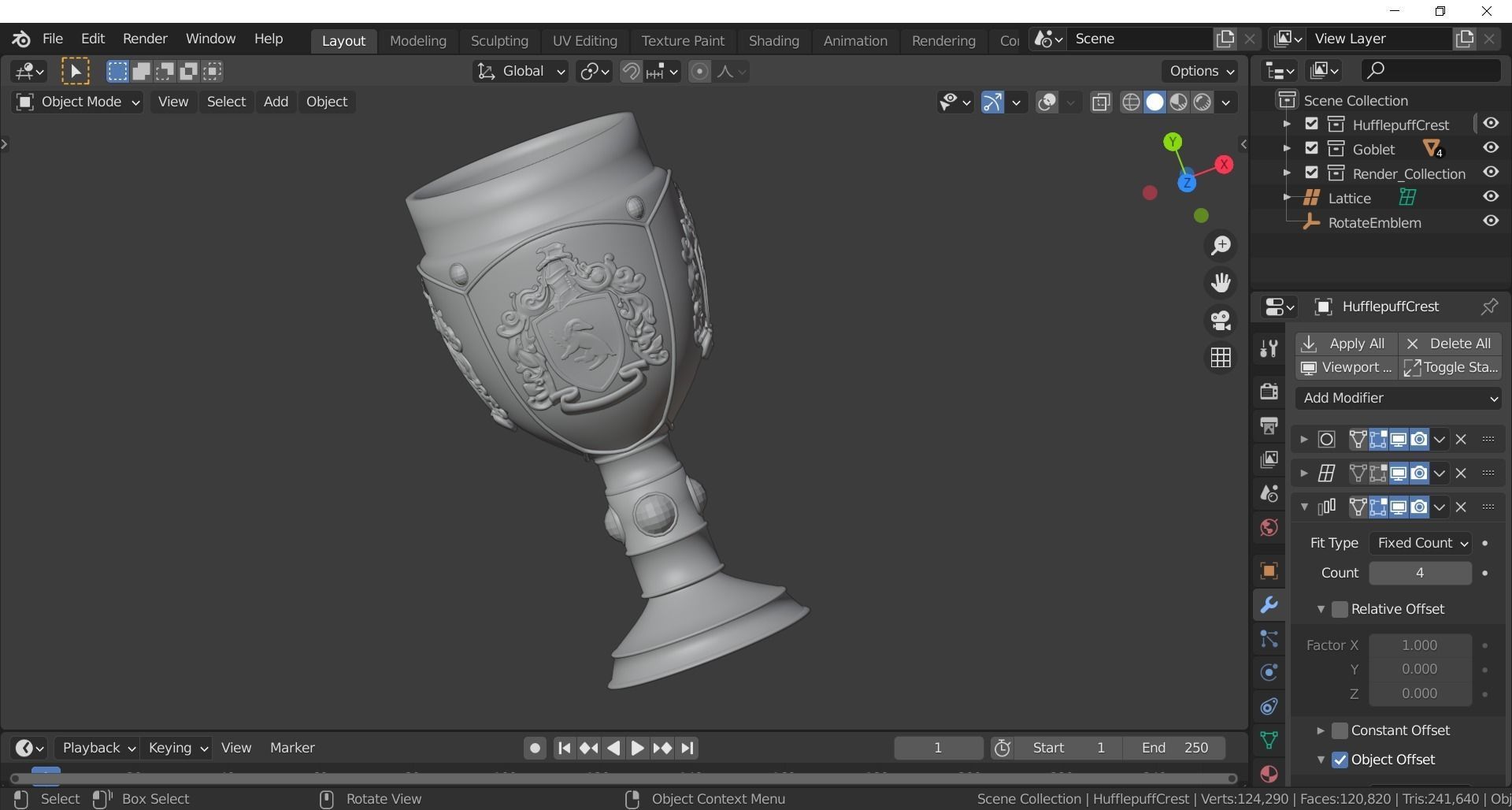Open the Output properties printer icon
The image size is (1512, 810).
click(1269, 425)
